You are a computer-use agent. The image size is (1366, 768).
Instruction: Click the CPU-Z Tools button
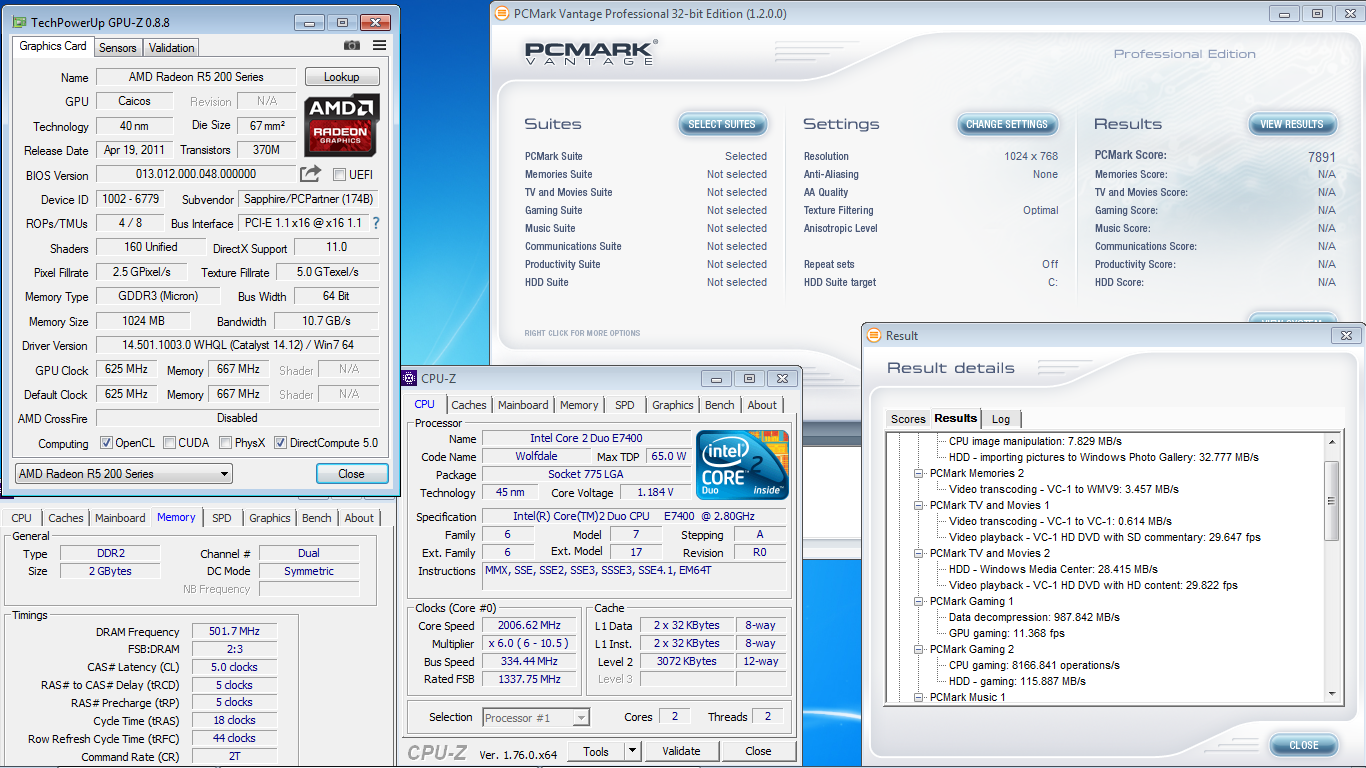596,751
